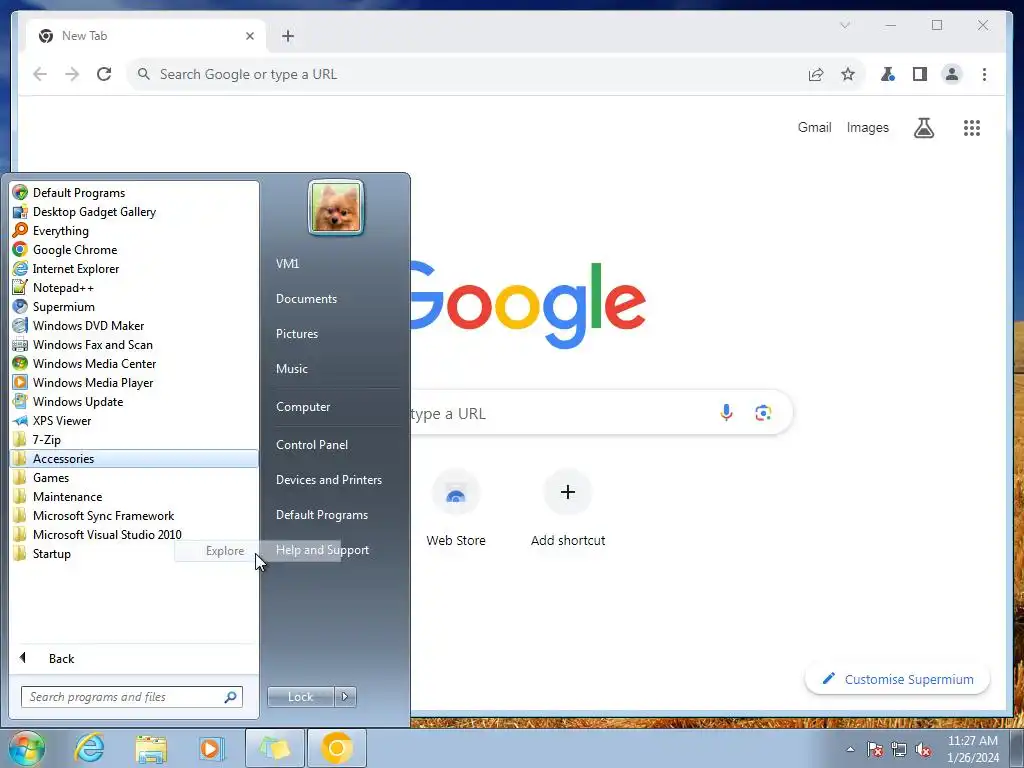This screenshot has height=768, width=1024.
Task: Open the profile avatar menu
Action: [952, 74]
